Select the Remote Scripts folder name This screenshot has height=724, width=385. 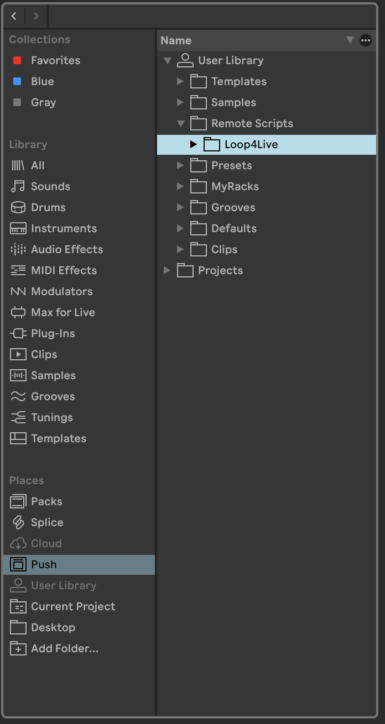point(252,124)
